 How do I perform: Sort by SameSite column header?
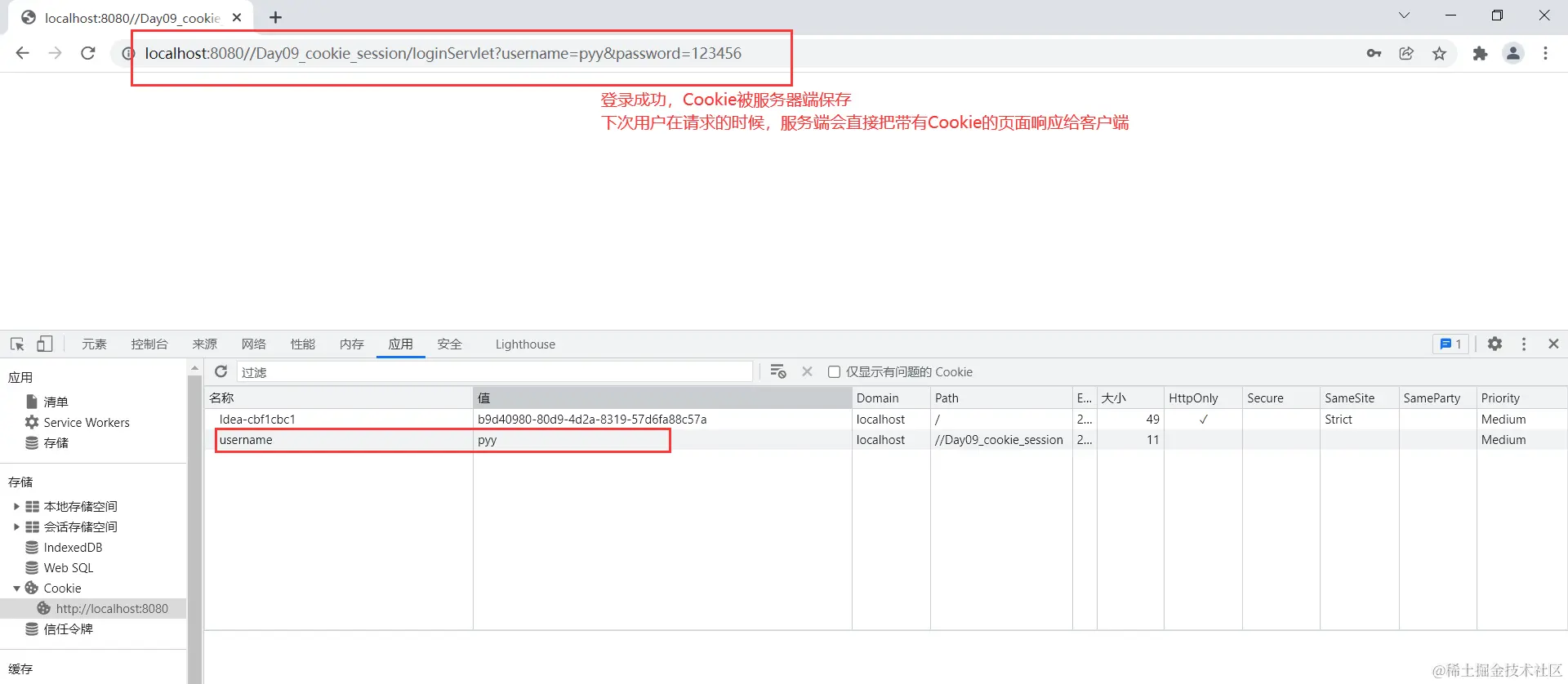click(1360, 398)
